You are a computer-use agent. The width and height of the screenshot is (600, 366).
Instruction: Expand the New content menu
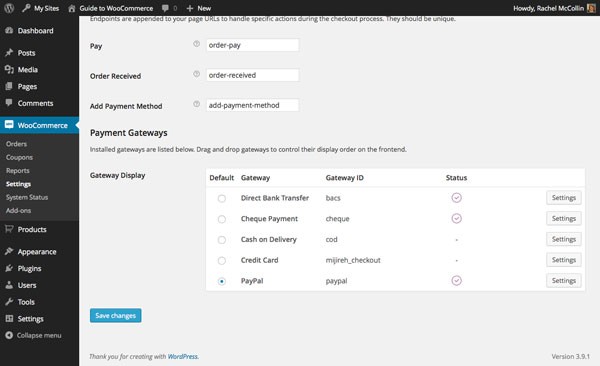coord(199,8)
